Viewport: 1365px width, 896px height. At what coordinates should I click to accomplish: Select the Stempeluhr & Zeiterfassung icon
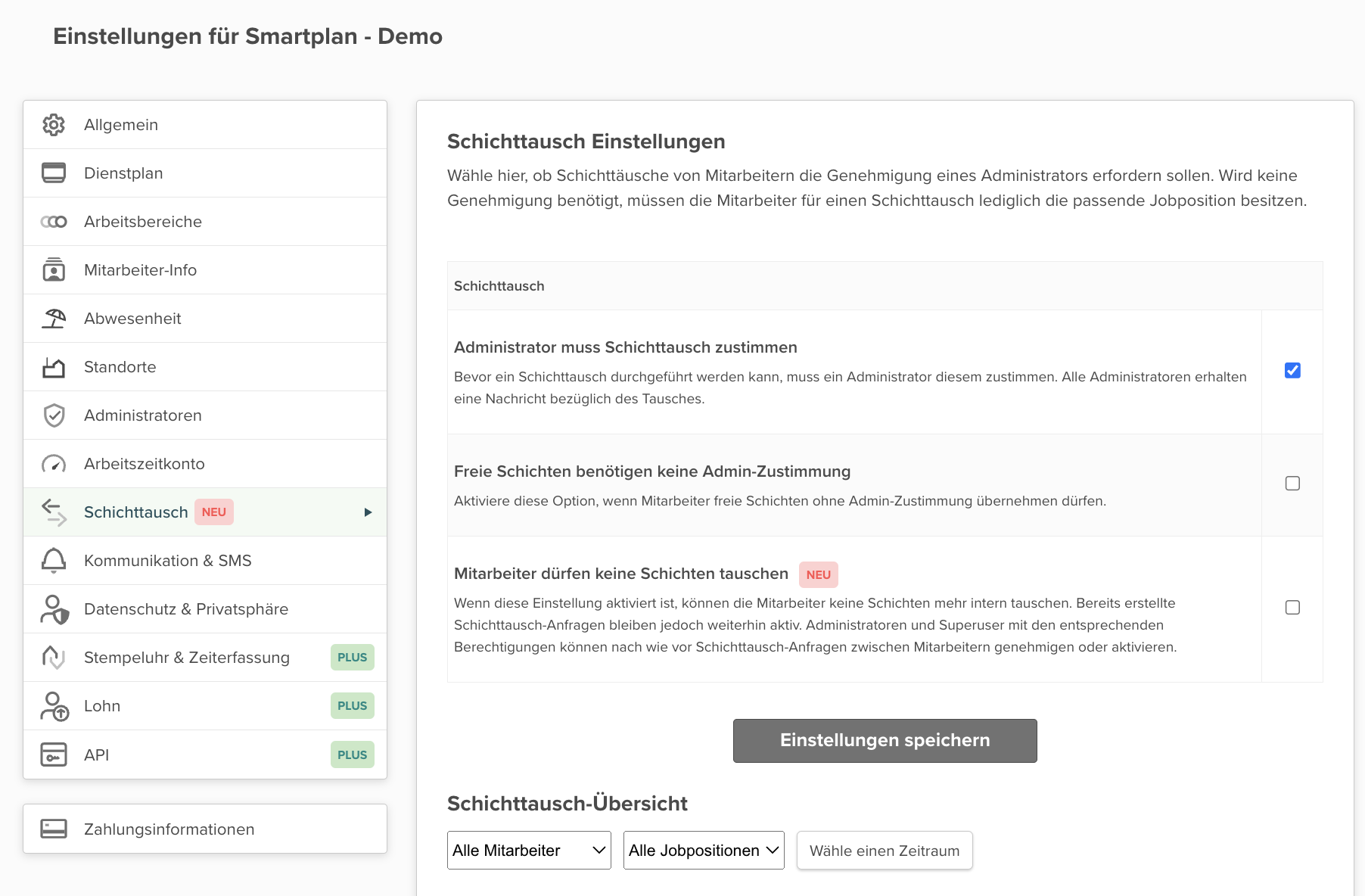(54, 657)
